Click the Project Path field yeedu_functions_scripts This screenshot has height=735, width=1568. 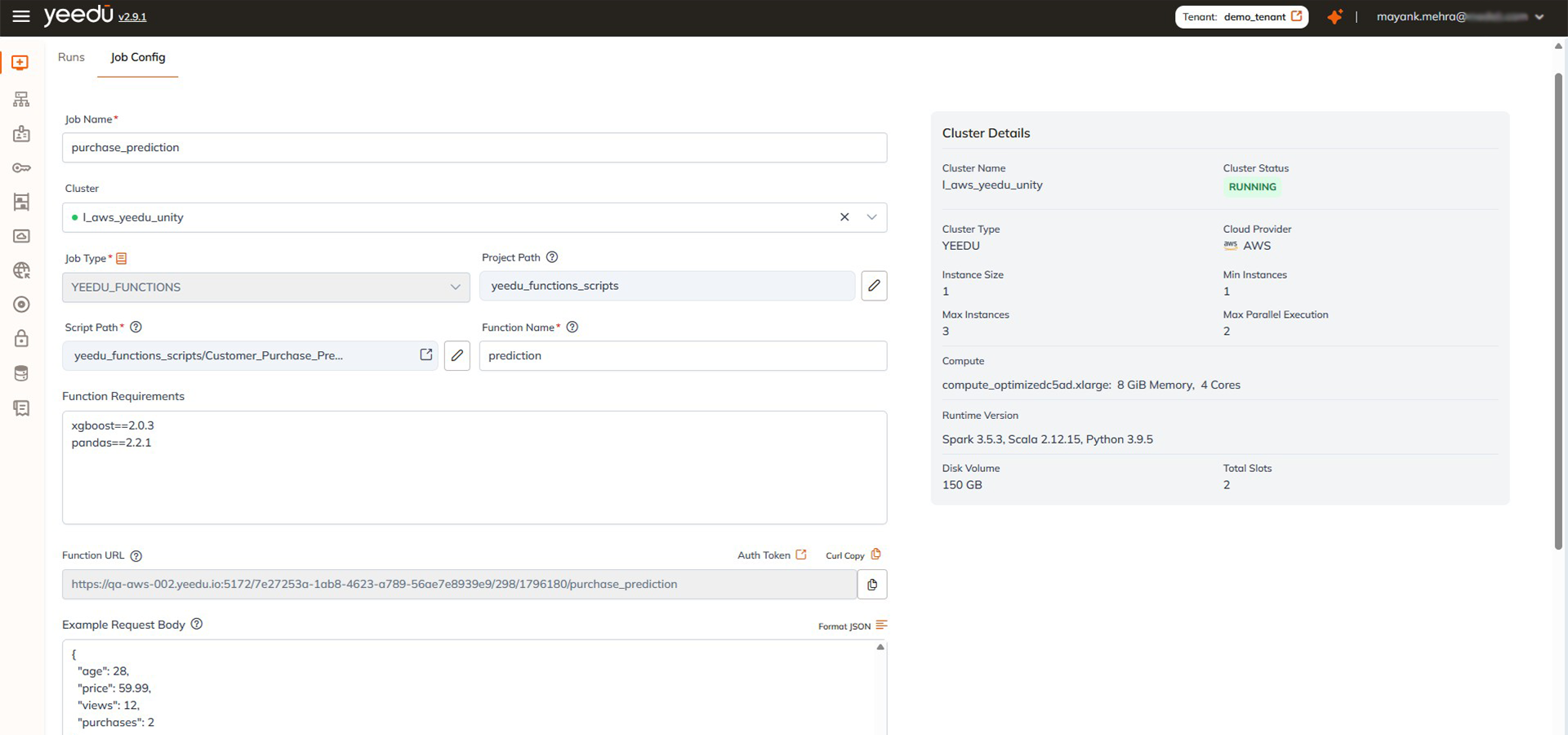click(x=667, y=286)
